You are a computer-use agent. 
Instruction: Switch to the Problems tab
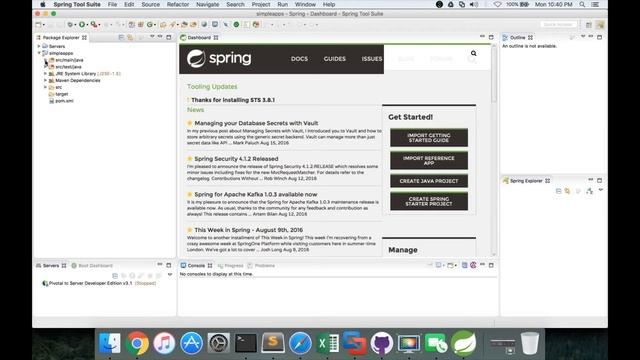coord(261,266)
